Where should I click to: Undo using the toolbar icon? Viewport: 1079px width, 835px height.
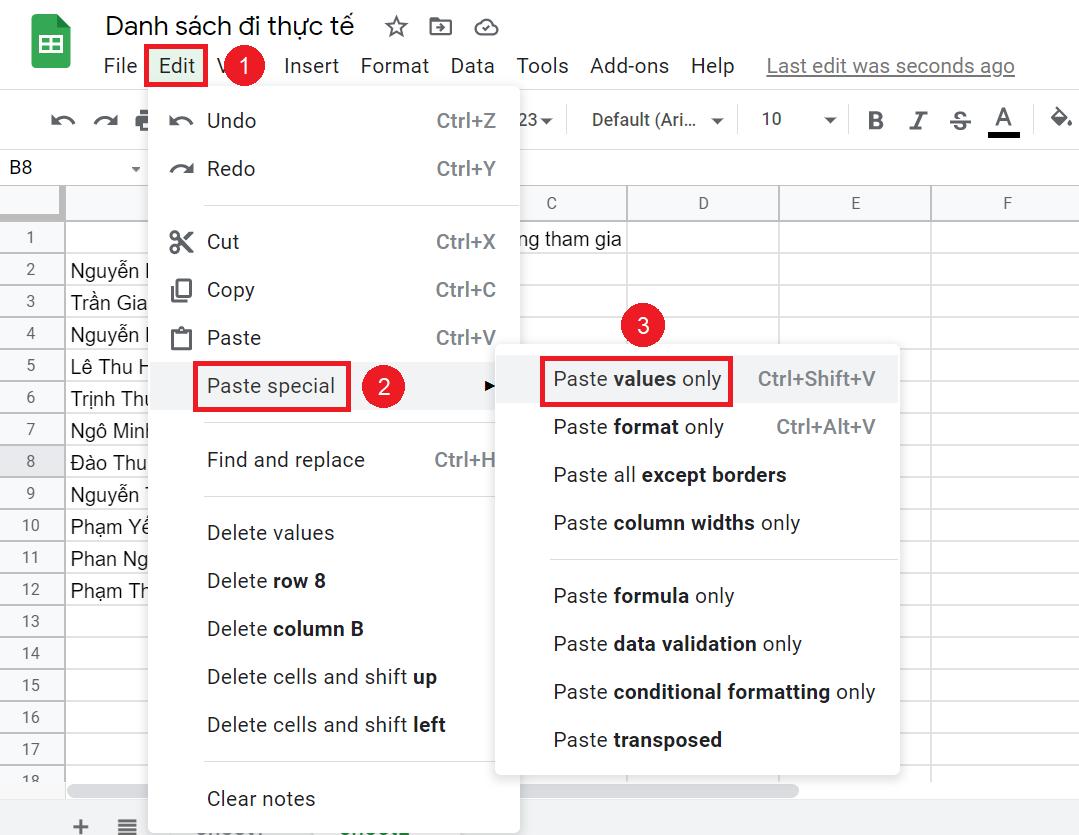point(62,119)
